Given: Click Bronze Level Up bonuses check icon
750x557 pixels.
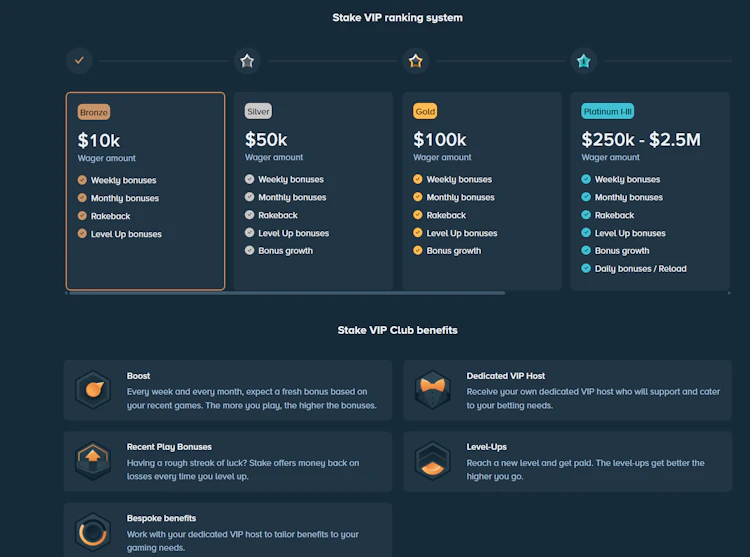Looking at the screenshot, I should [82, 233].
